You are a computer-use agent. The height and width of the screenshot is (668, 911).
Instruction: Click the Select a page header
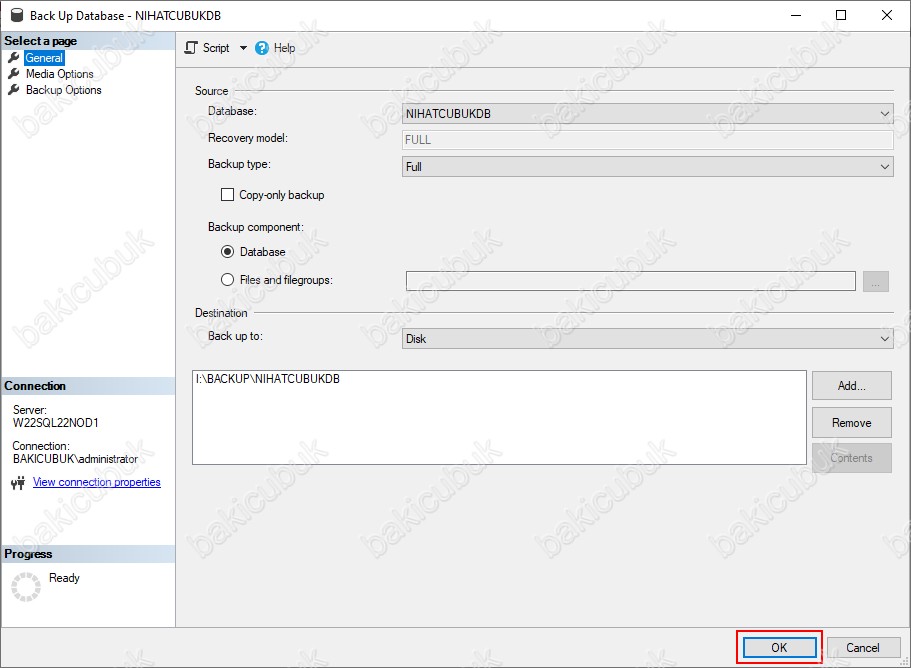click(88, 41)
